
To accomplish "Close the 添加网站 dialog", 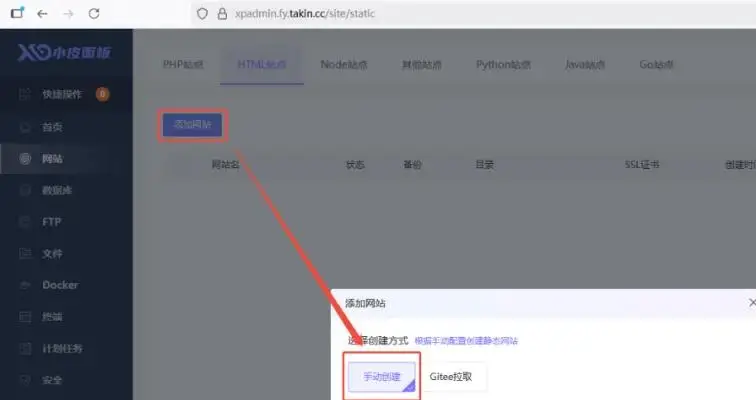I will coord(751,302).
